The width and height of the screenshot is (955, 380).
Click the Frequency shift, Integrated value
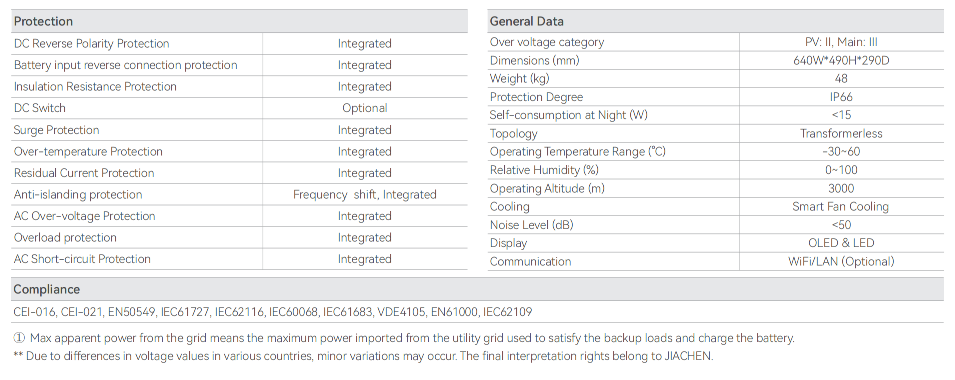pos(364,195)
